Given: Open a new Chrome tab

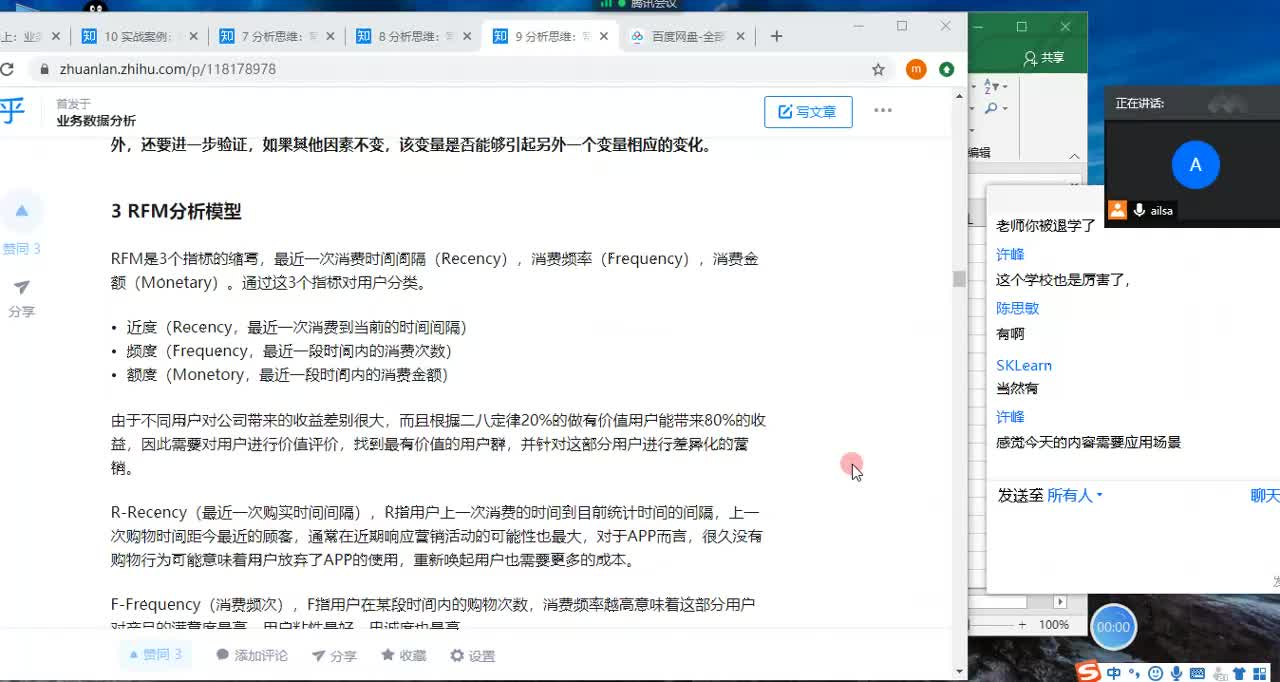Looking at the screenshot, I should click(x=776, y=36).
